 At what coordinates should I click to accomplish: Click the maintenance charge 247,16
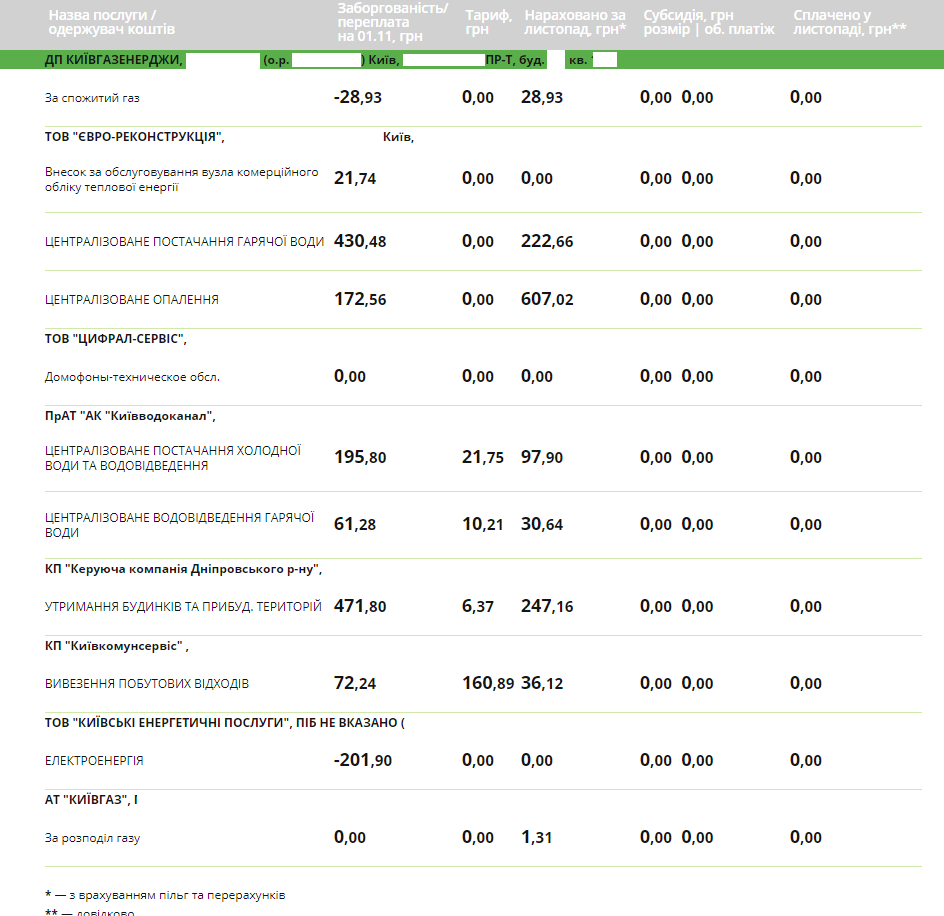pos(547,606)
